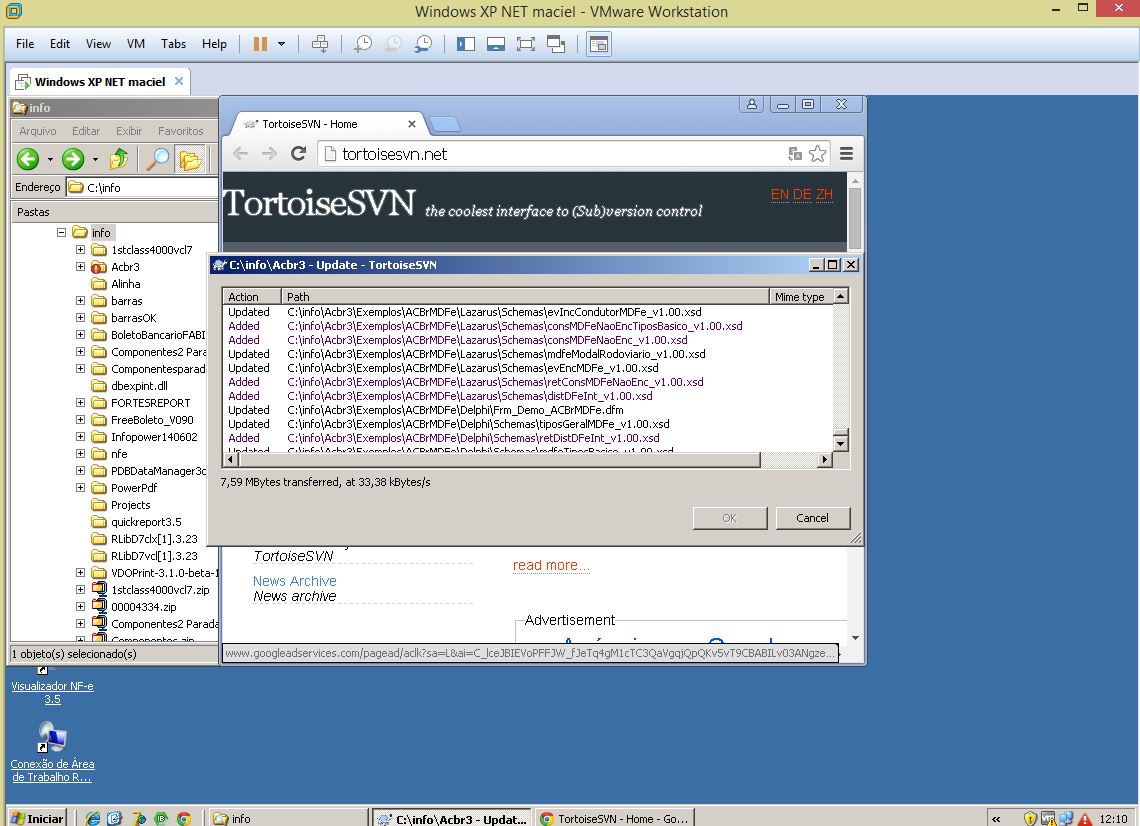Cancel the TortoiseSVN update
The height and width of the screenshot is (826, 1140).
pos(812,518)
